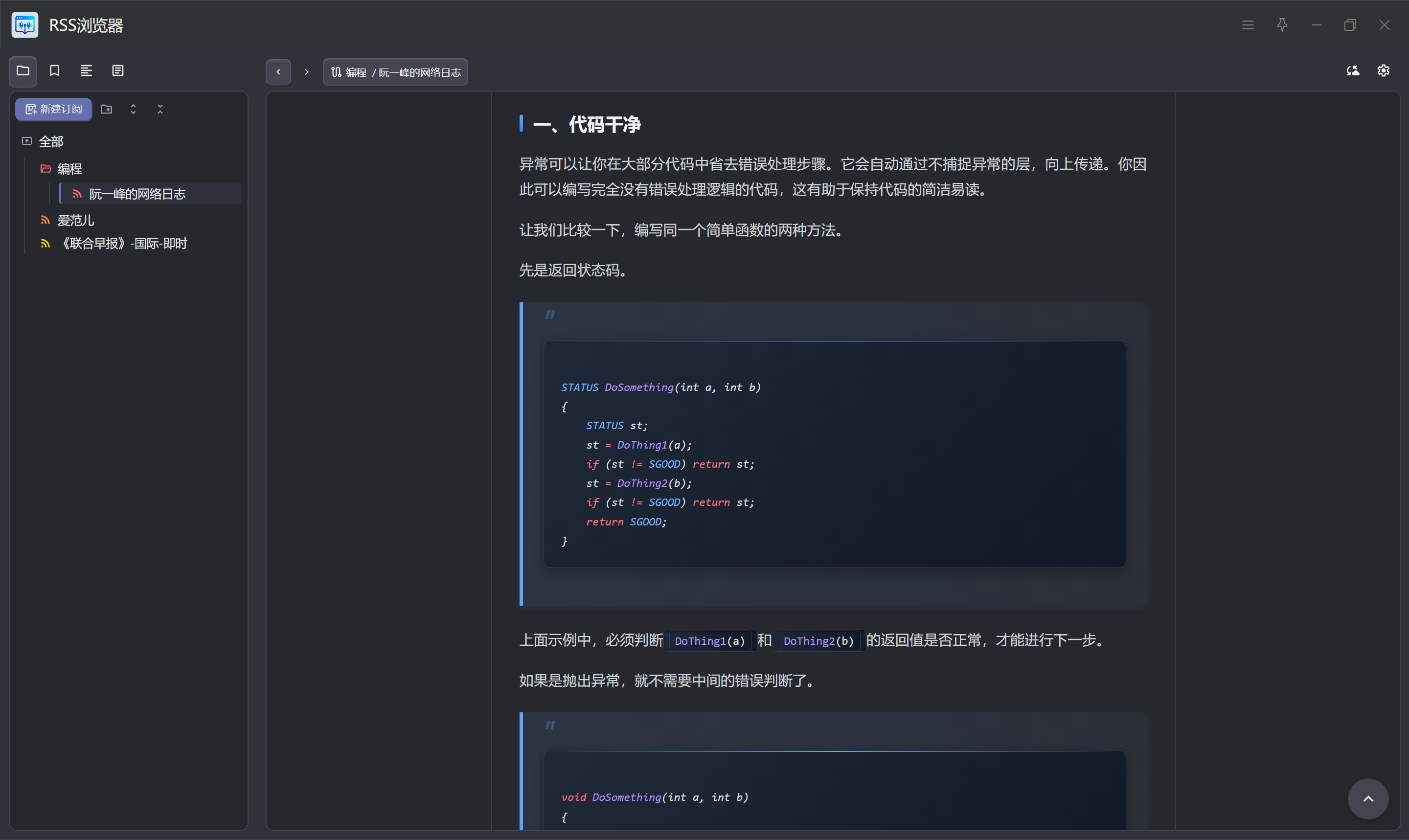Expand all subscription folders
This screenshot has width=1409, height=840.
point(134,109)
